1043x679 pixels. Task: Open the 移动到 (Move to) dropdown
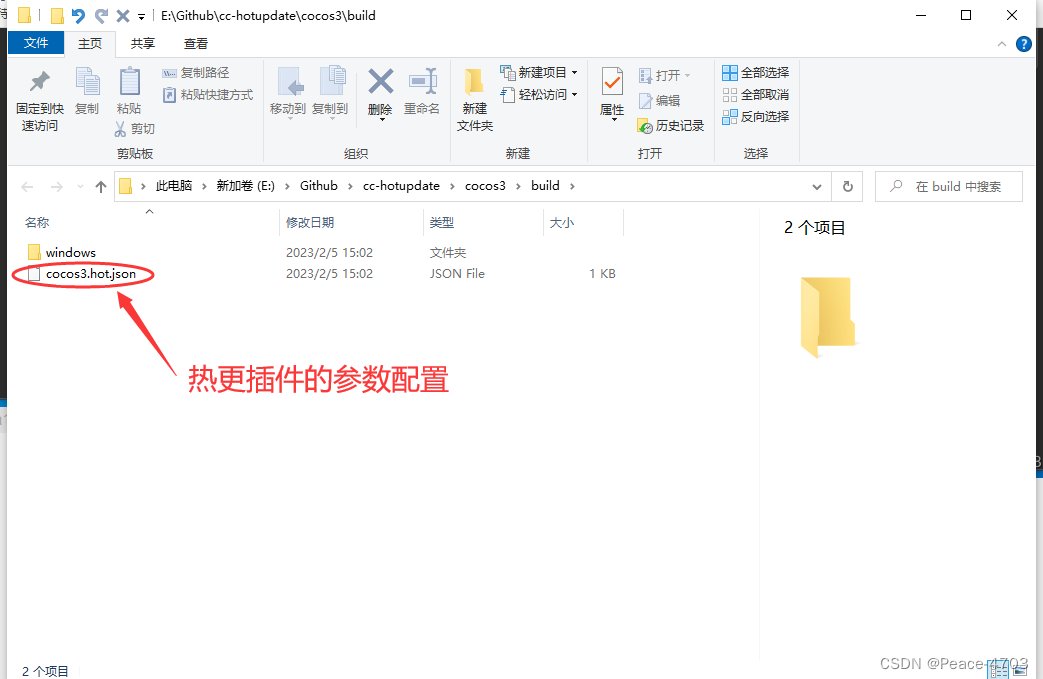[x=290, y=95]
